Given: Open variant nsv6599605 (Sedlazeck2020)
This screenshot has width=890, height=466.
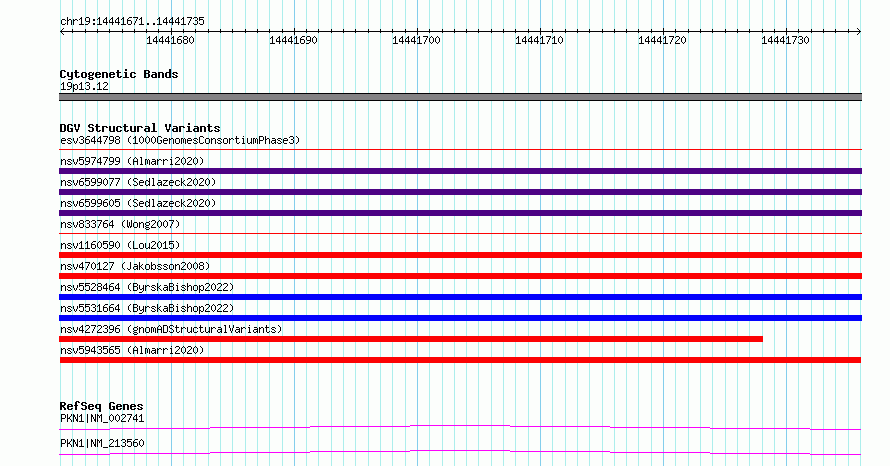Looking at the screenshot, I should (138, 203).
